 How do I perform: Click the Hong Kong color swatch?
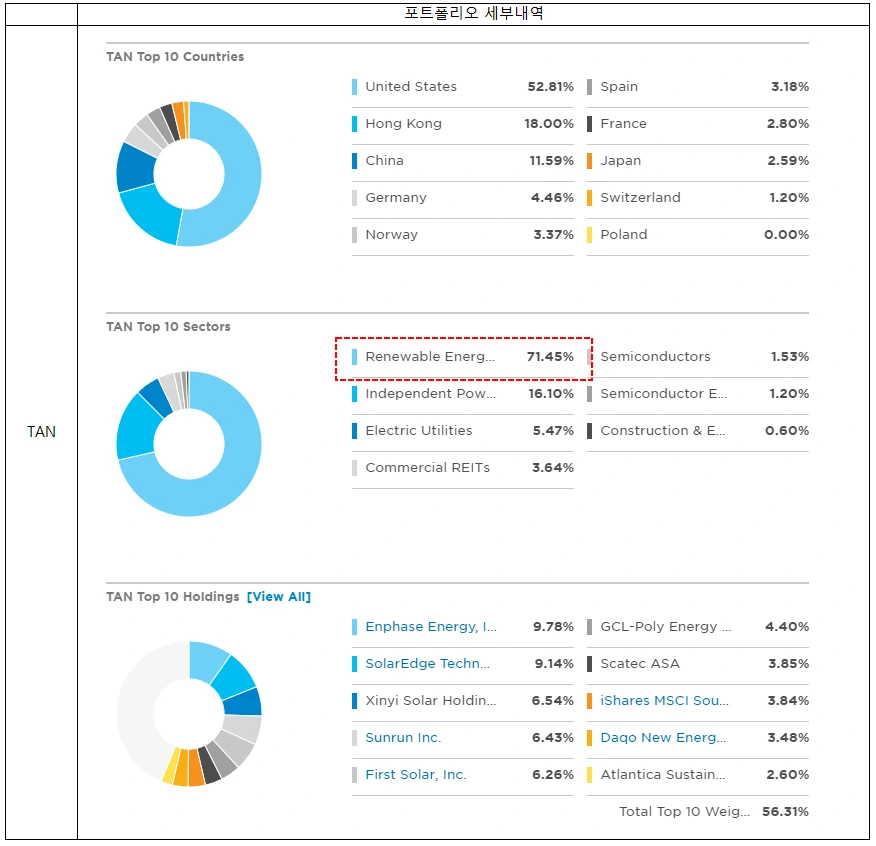[355, 123]
